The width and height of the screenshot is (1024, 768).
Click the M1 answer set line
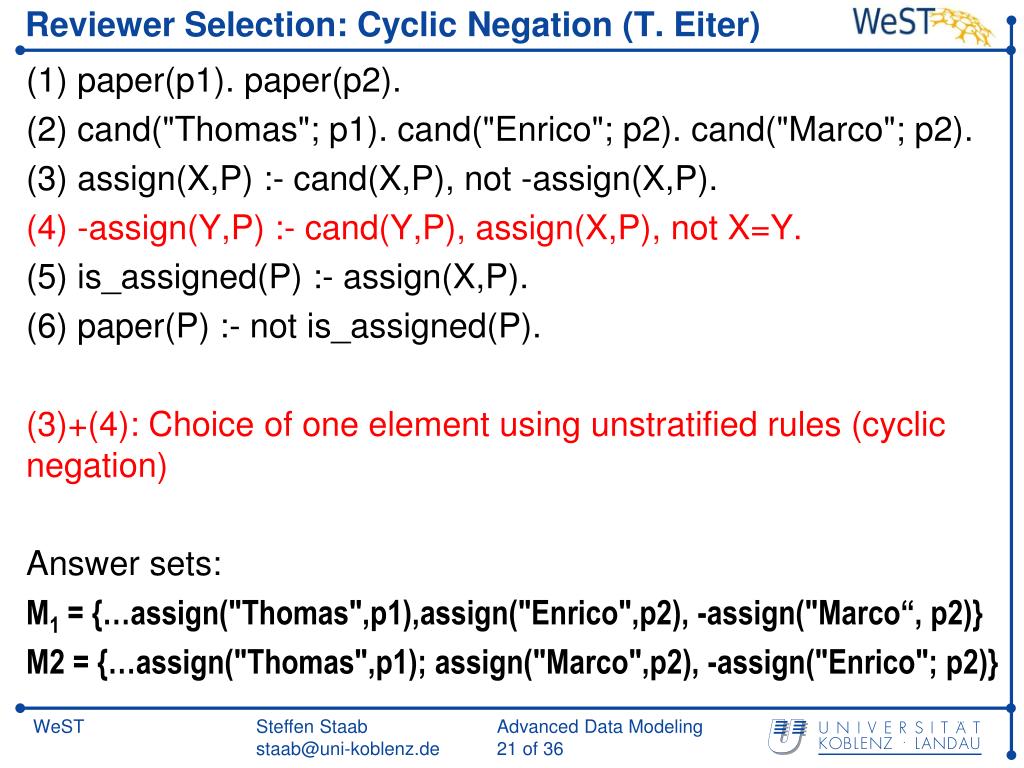pyautogui.click(x=504, y=615)
